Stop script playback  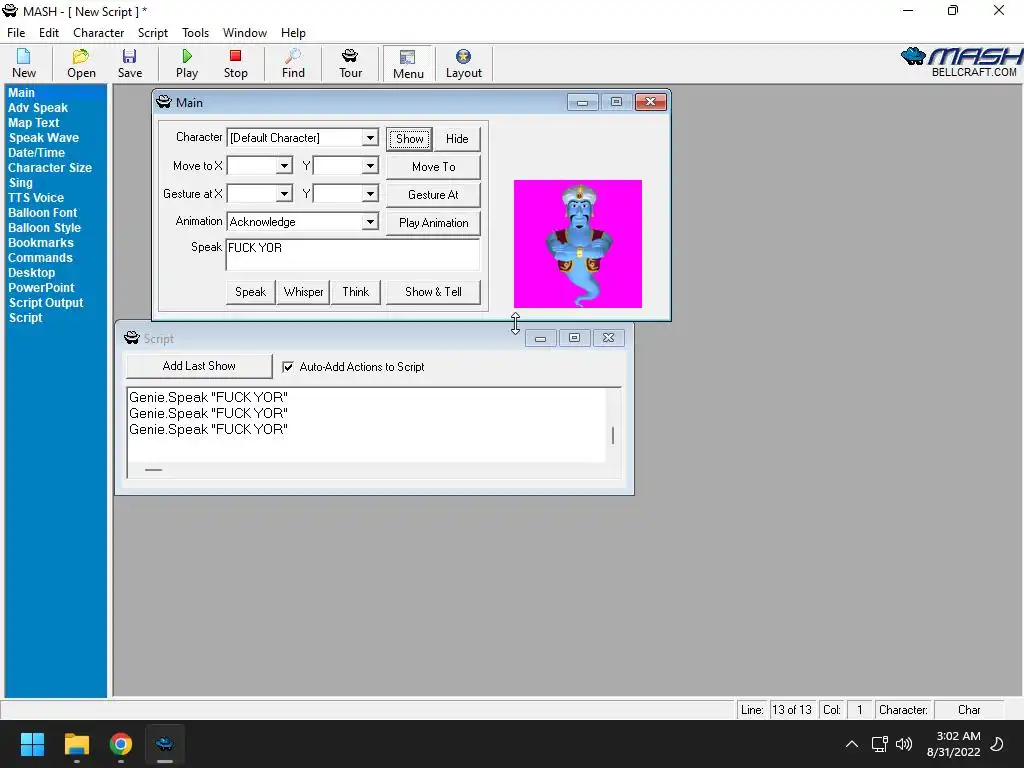[x=235, y=63]
